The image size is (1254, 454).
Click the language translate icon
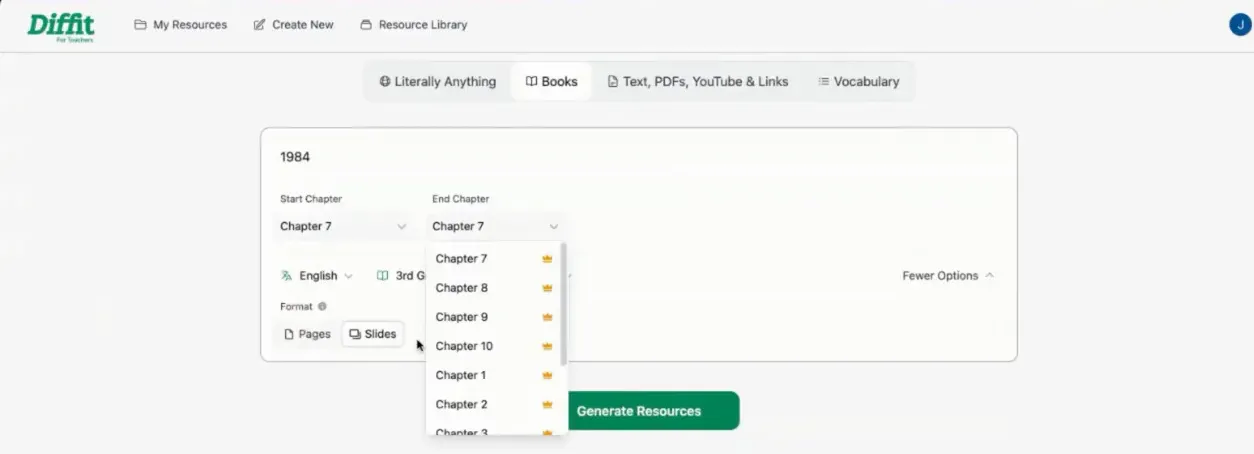[x=287, y=276]
